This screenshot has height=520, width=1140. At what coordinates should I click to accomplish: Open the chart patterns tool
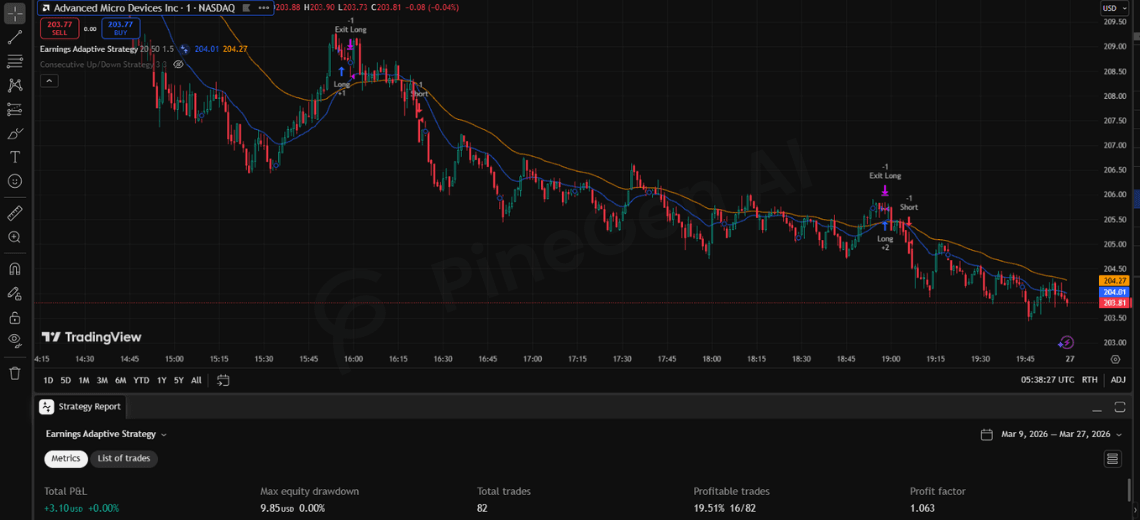15,85
